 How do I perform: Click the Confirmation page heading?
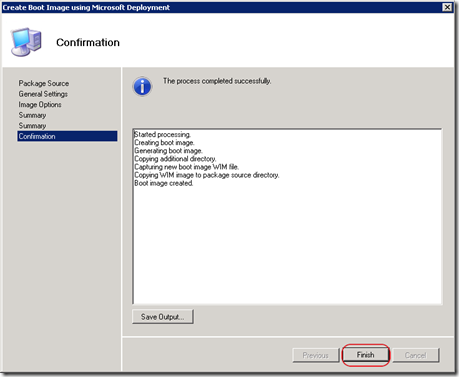(x=88, y=42)
